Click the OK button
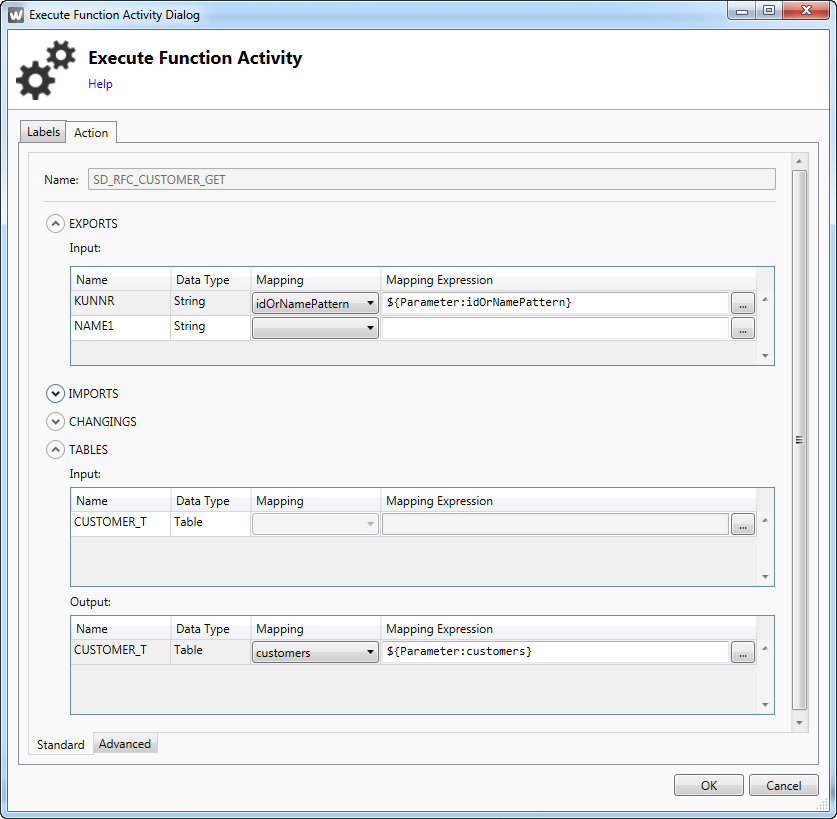The height and width of the screenshot is (819, 837). click(708, 785)
